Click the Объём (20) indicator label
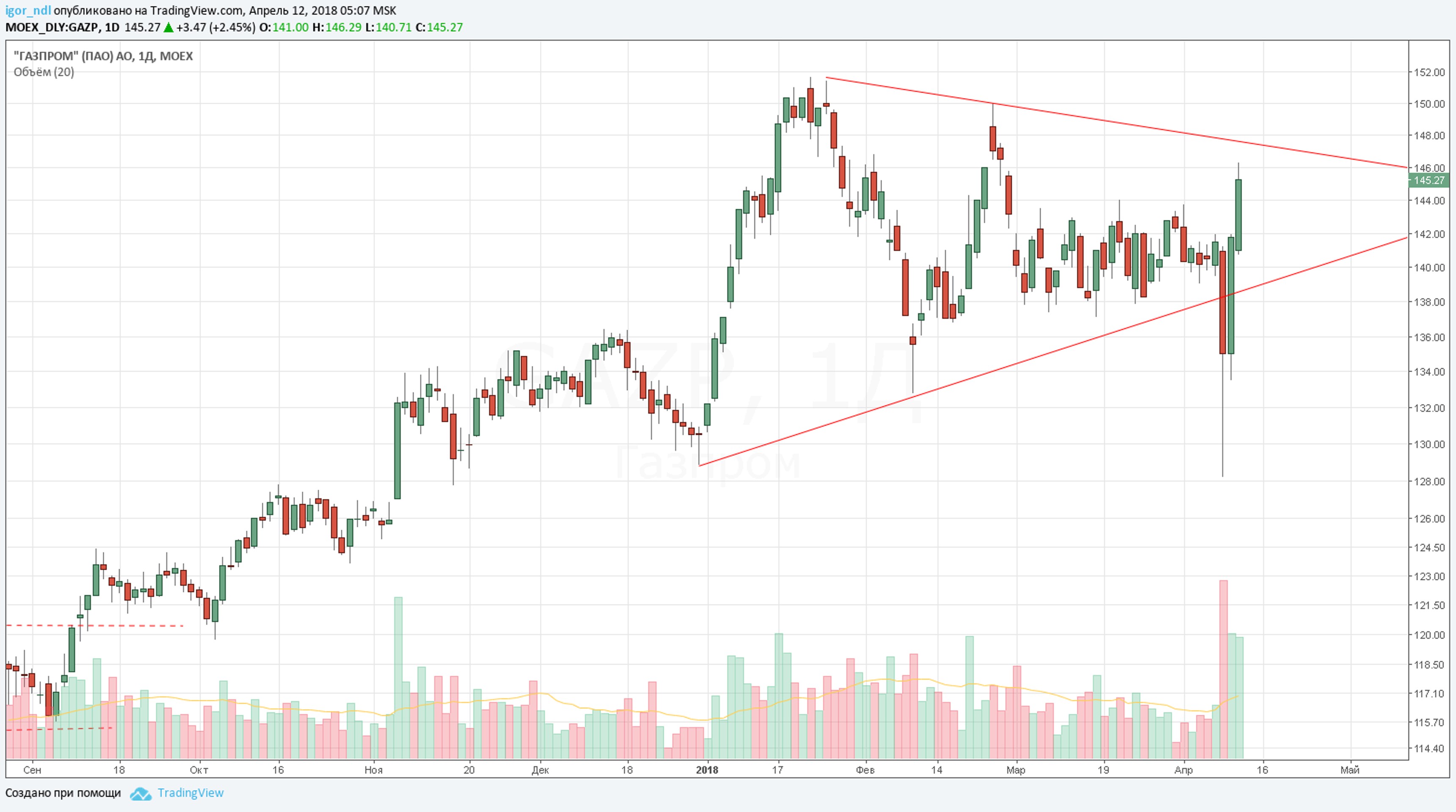Viewport: 1456px width, 812px height. coord(44,72)
